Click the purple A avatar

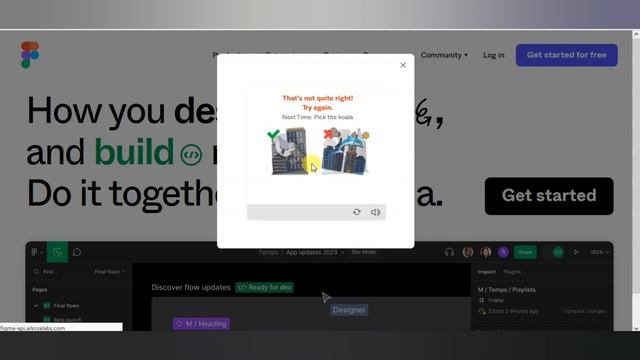[503, 252]
